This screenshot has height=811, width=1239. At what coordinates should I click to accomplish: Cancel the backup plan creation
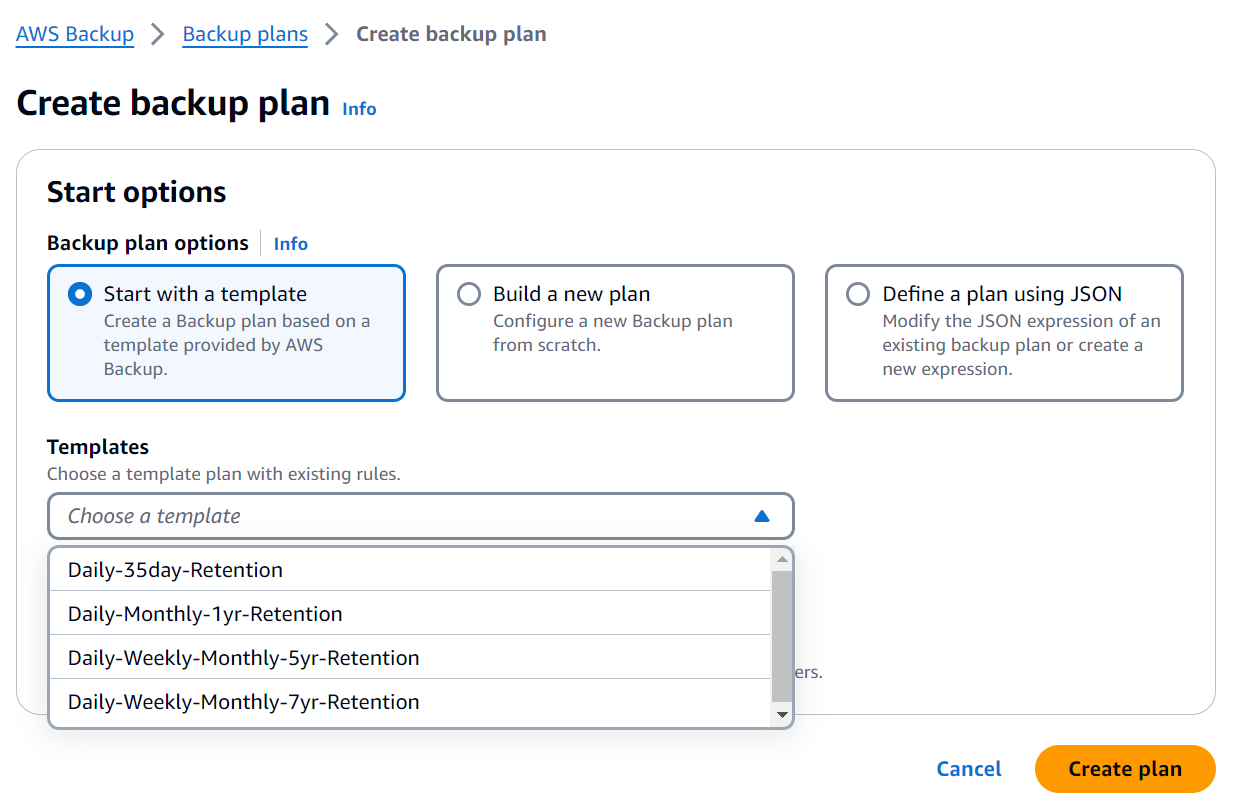tap(967, 768)
